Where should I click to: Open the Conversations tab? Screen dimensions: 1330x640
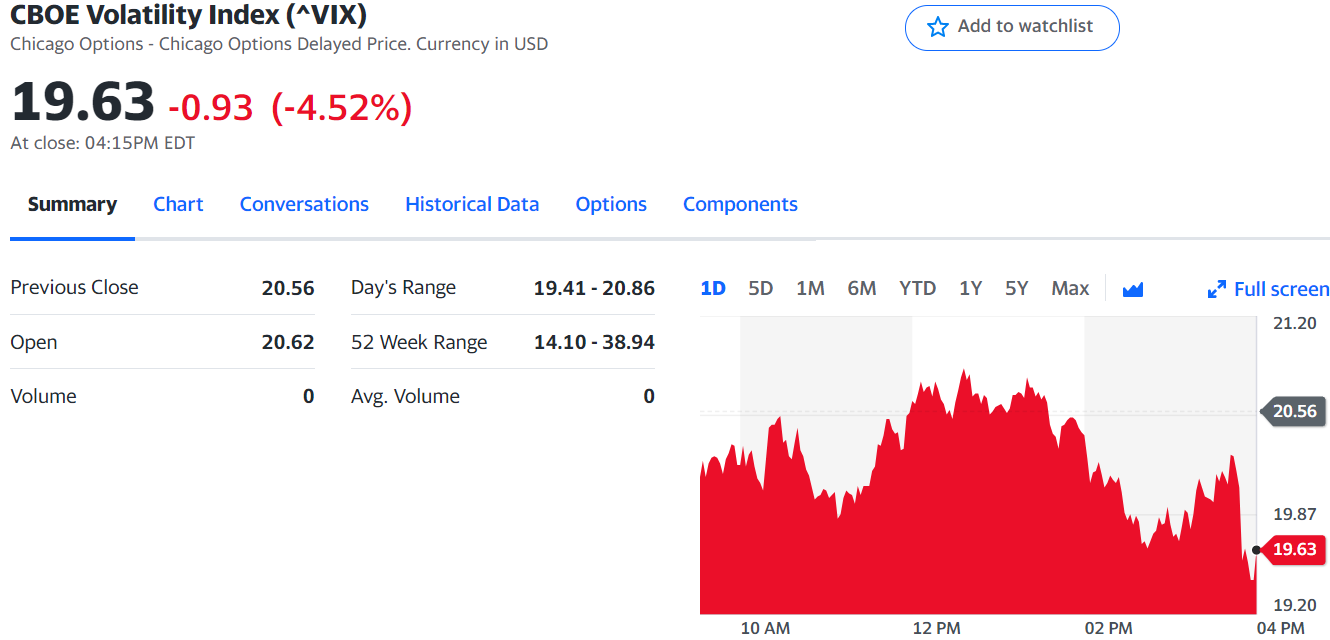pyautogui.click(x=304, y=204)
